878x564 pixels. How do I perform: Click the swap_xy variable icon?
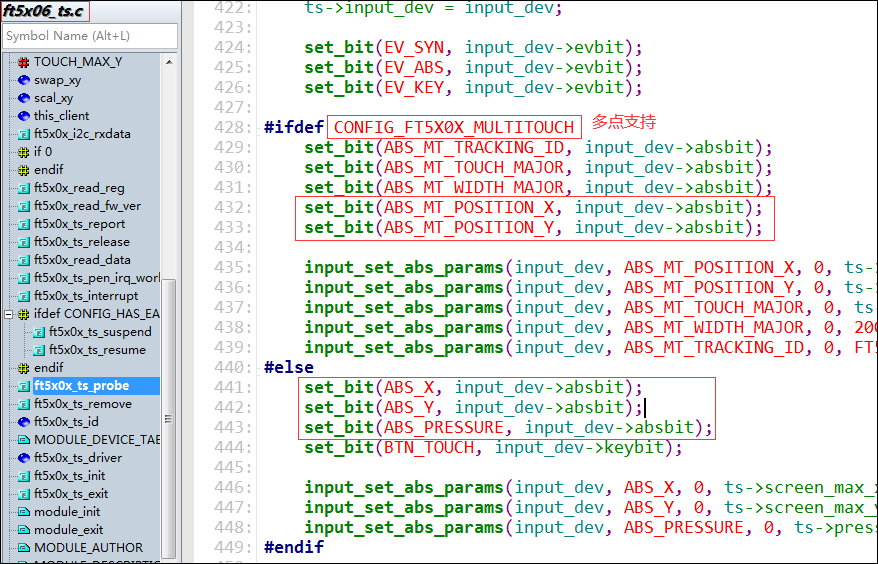(x=24, y=80)
